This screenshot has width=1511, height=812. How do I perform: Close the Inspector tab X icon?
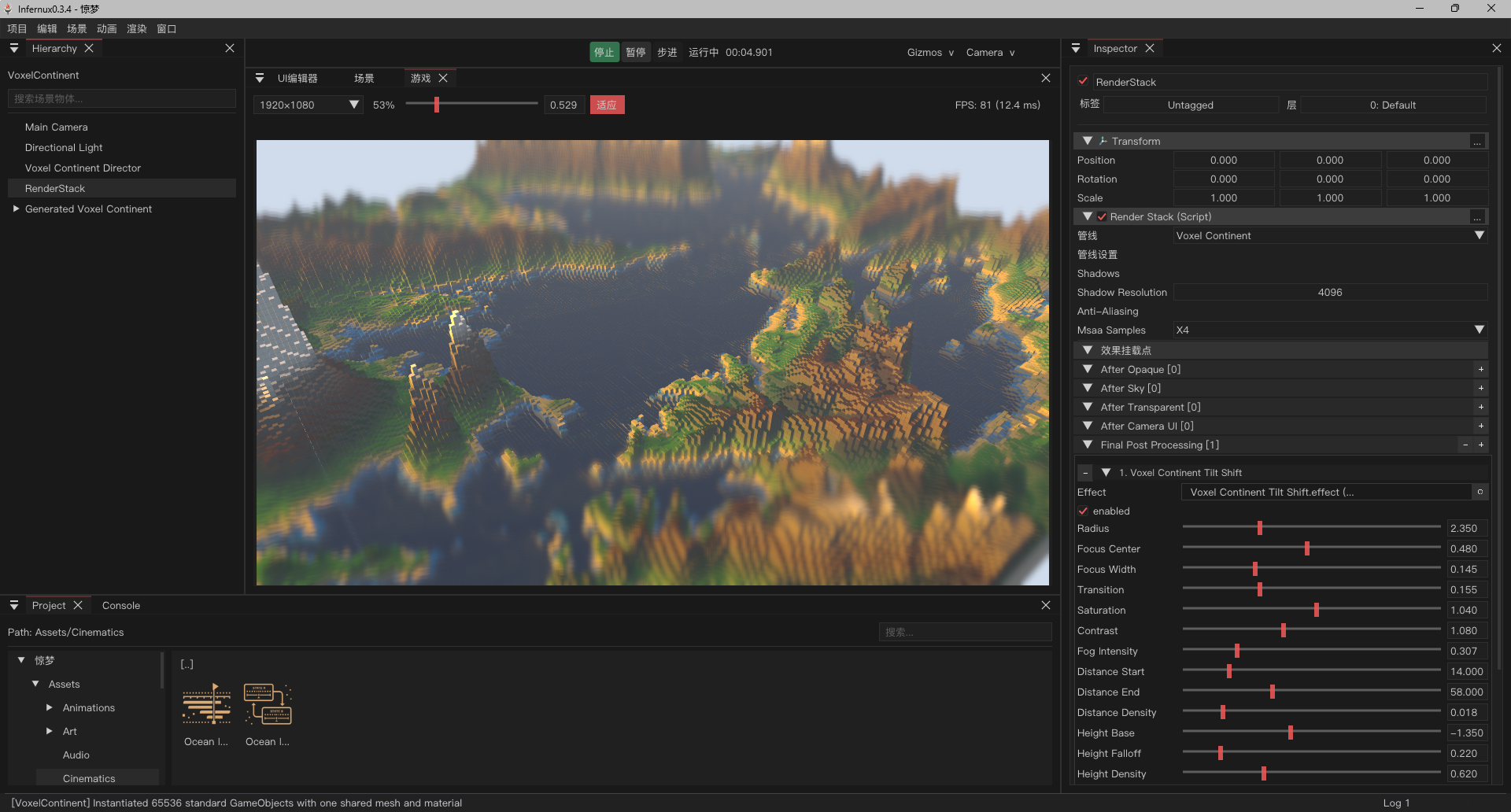tap(1150, 49)
